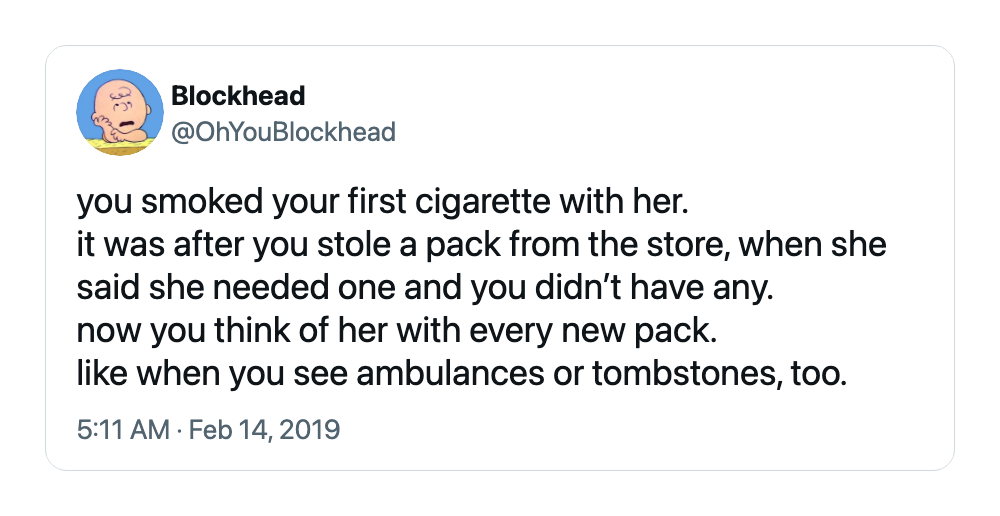
Task: Click the word 'ambulances' in the tweet
Action: (450, 375)
